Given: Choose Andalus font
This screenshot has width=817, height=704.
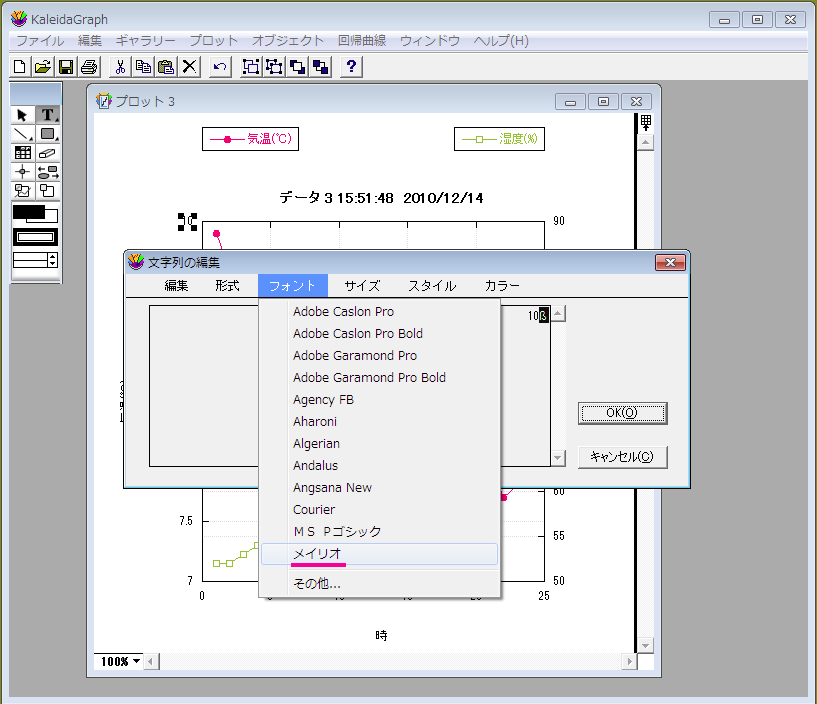Looking at the screenshot, I should (x=379, y=465).
